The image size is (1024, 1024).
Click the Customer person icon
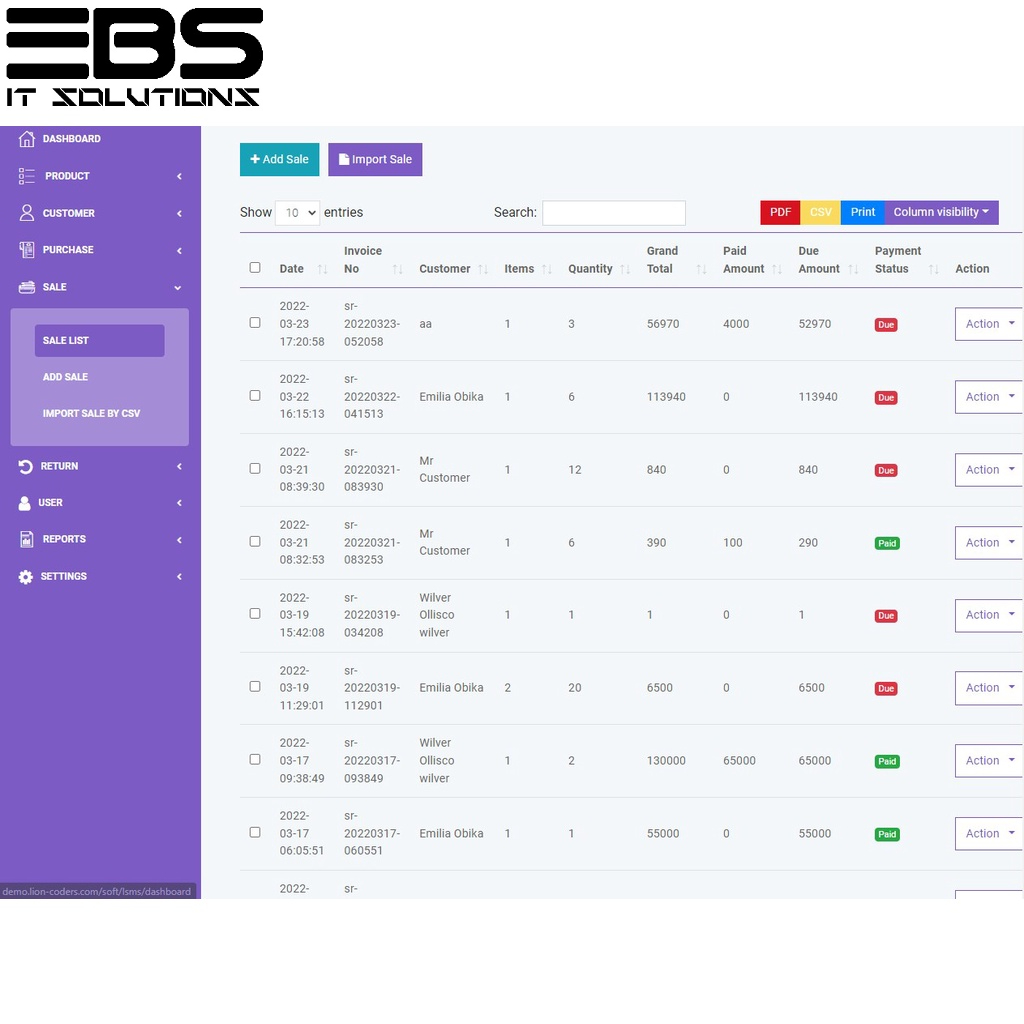click(x=26, y=213)
